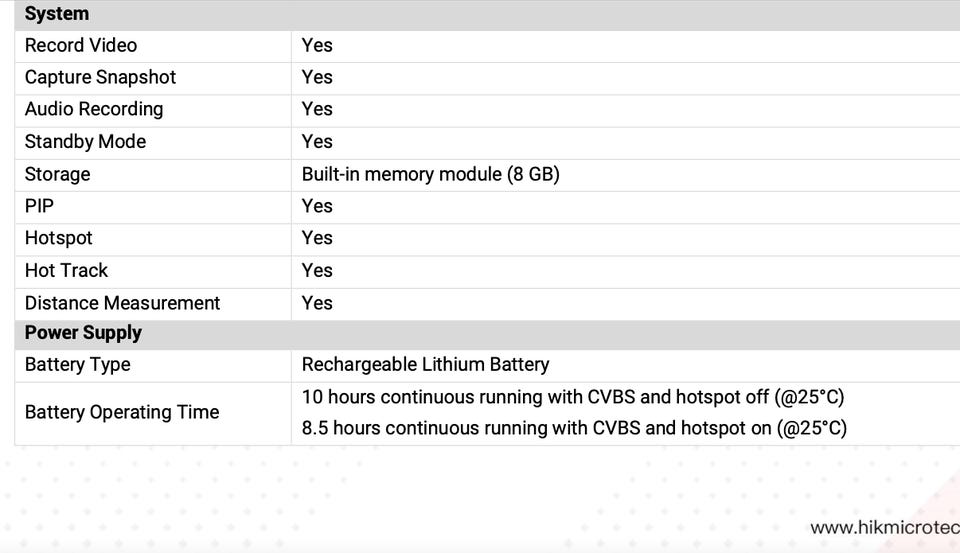
Task: Select the PIP row label
Action: tap(39, 206)
